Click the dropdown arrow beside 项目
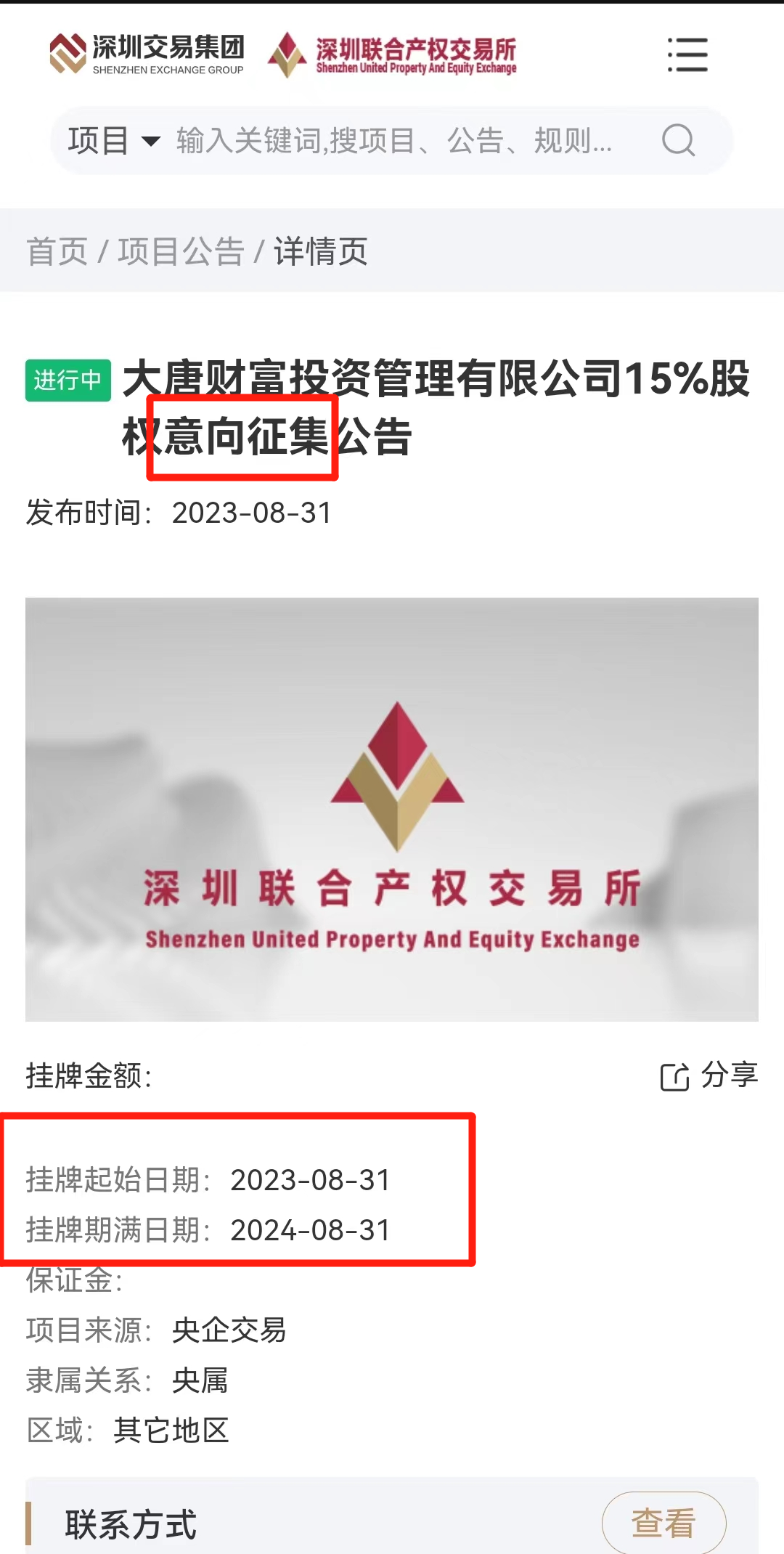Screen dimensions: 784x1554 point(150,141)
